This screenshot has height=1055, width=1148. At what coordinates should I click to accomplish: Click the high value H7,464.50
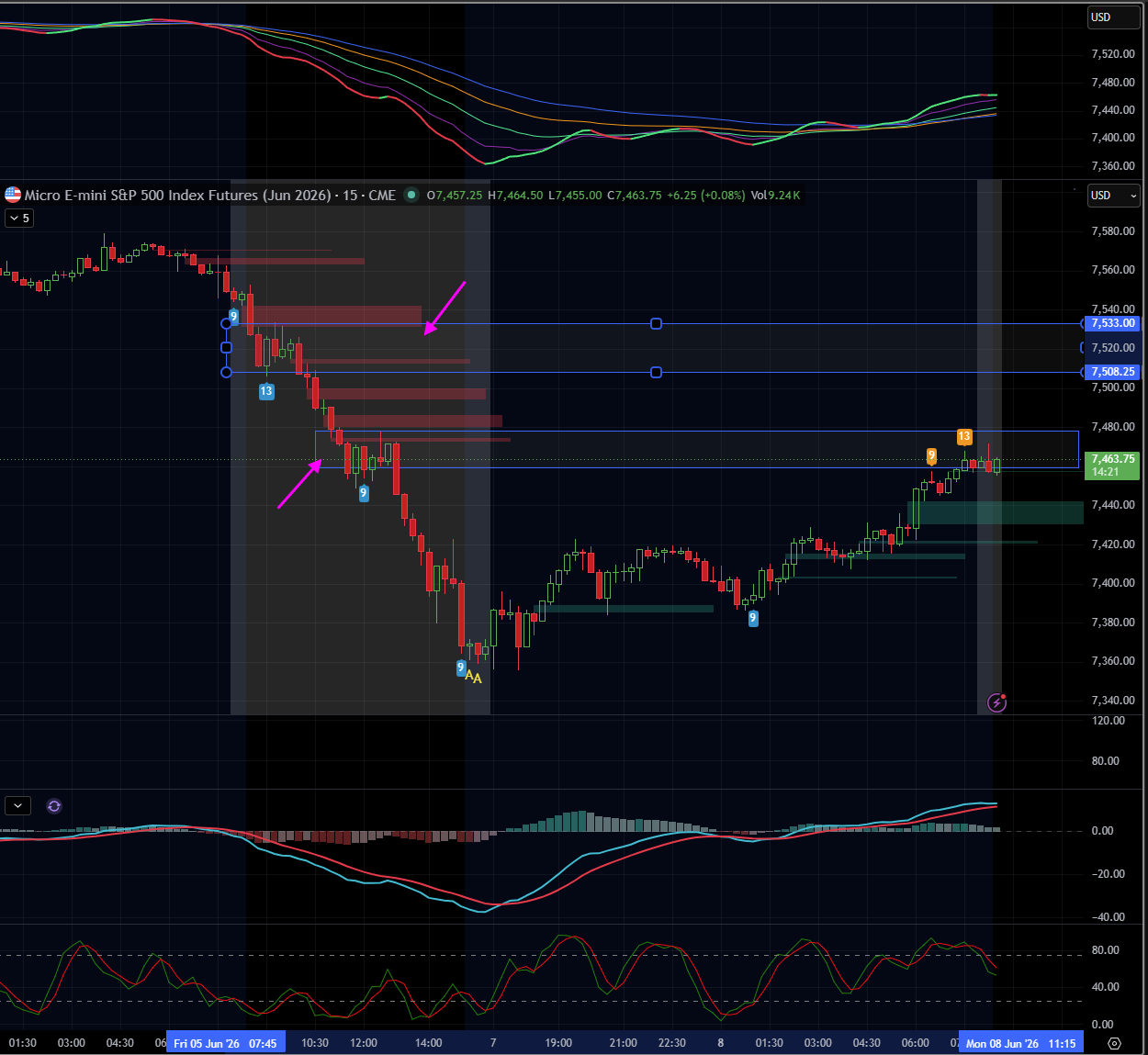tap(515, 195)
